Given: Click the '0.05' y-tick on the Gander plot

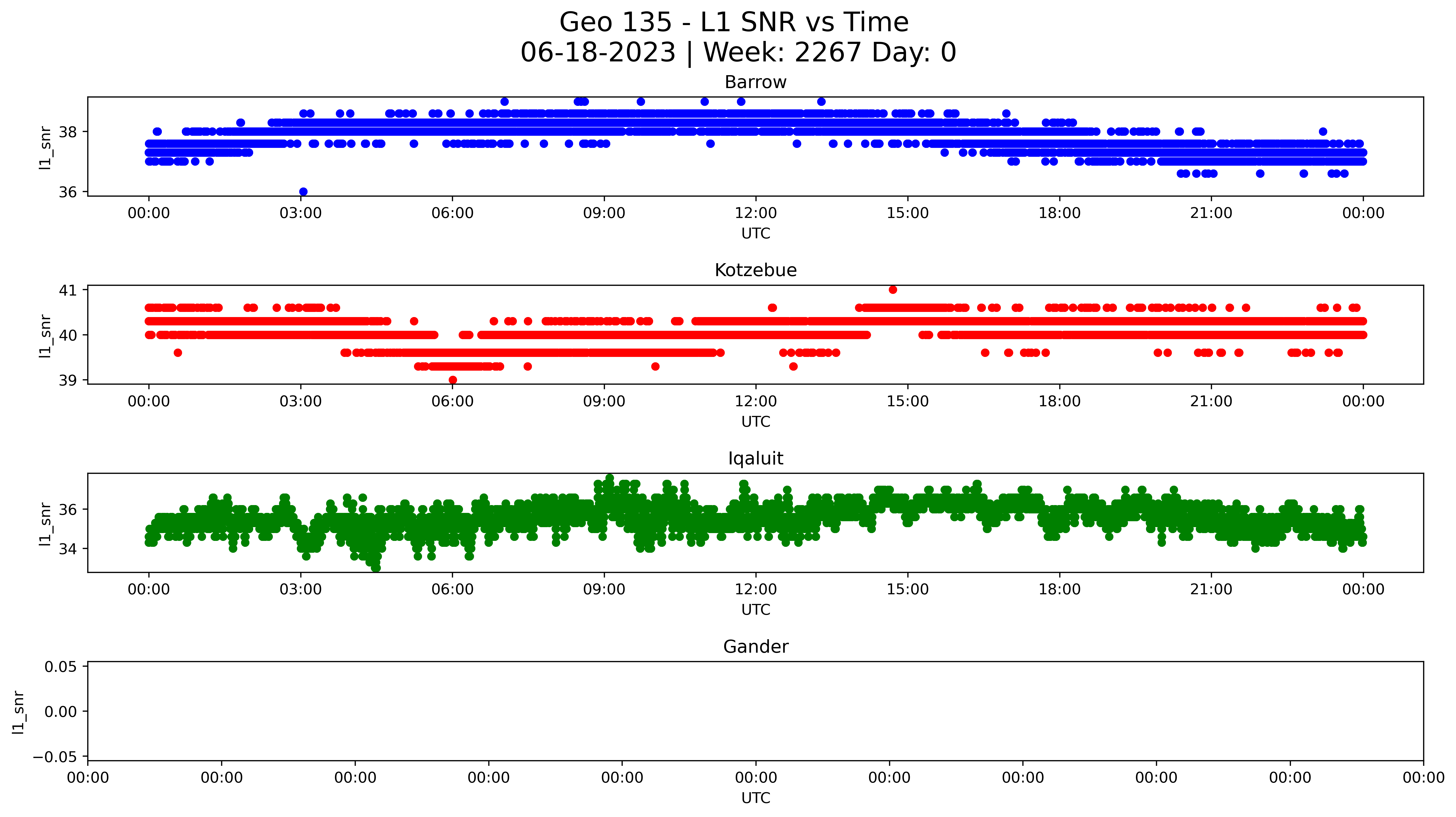Looking at the screenshot, I should [x=61, y=667].
